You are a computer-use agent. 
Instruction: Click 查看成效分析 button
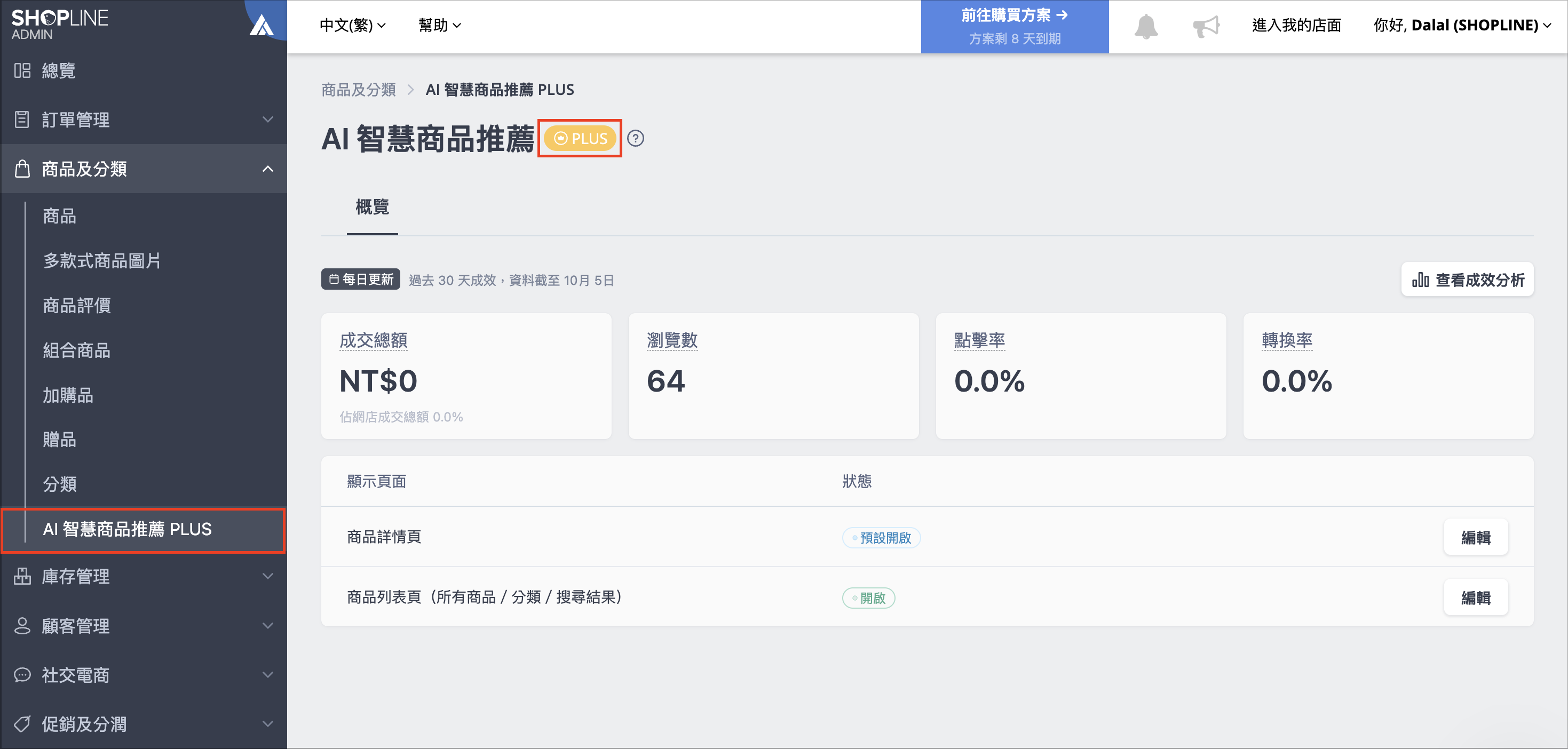click(x=1468, y=280)
